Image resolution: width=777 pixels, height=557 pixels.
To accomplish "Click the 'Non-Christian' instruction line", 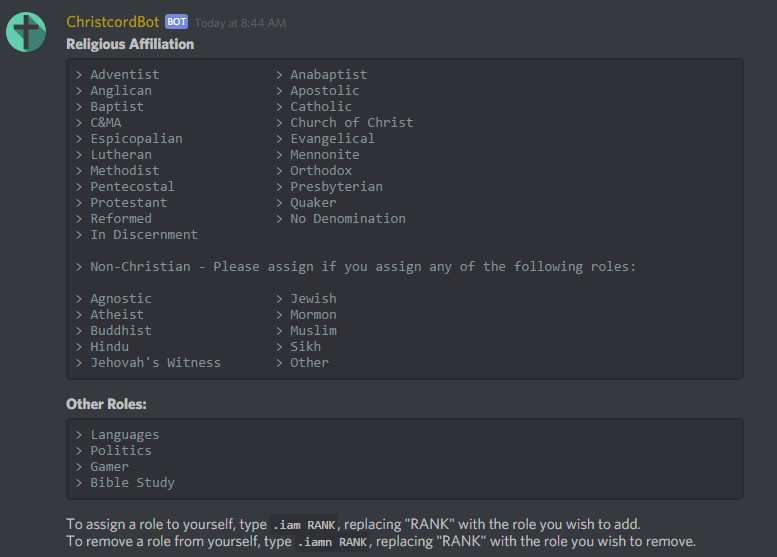I will [363, 266].
